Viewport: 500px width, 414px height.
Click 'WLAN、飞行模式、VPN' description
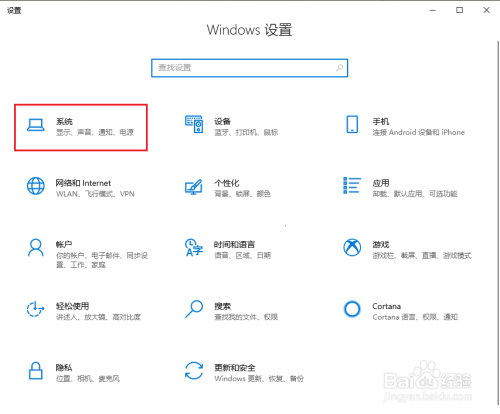point(95,194)
